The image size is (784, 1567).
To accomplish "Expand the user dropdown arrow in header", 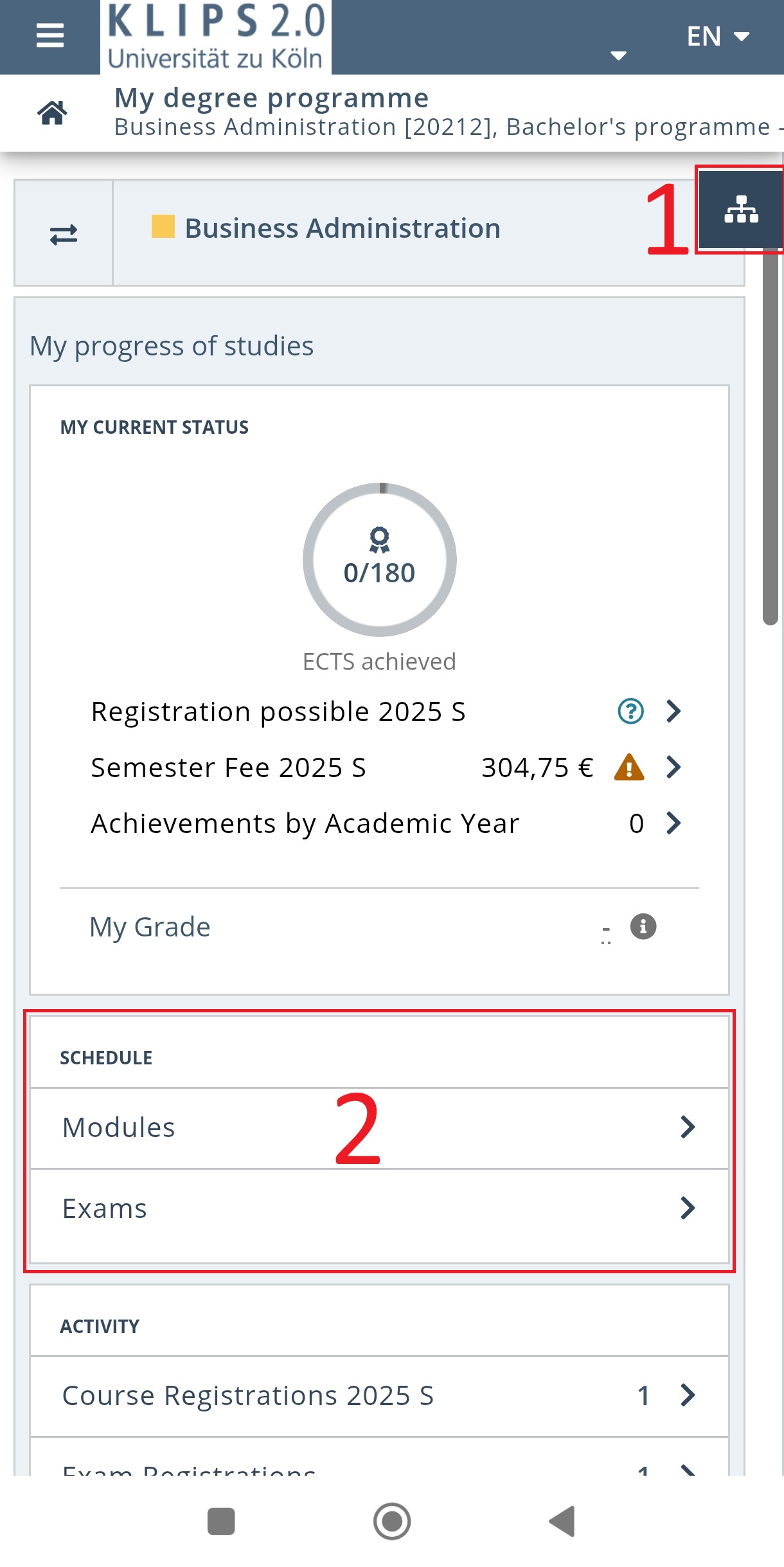I will pos(618,56).
